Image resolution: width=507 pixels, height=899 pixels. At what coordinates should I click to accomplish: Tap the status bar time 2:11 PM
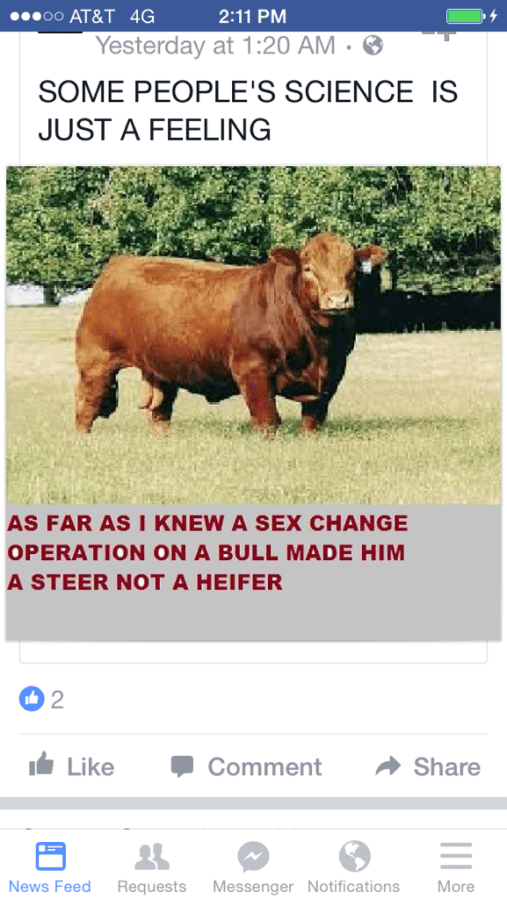252,16
